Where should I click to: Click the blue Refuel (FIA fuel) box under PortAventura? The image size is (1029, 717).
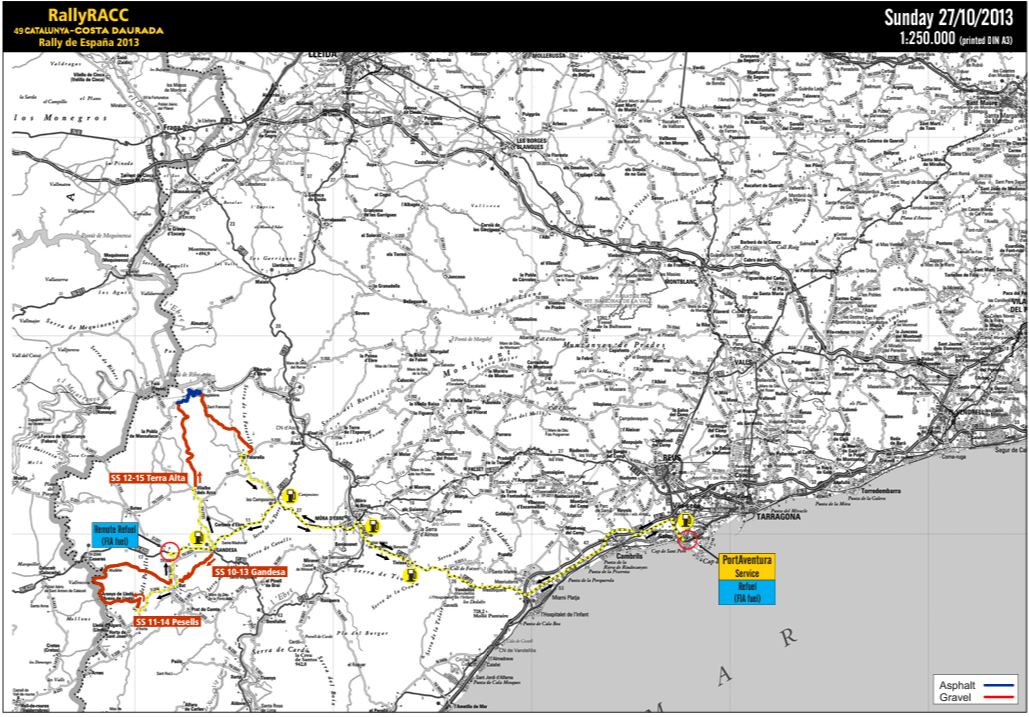[x=747, y=592]
